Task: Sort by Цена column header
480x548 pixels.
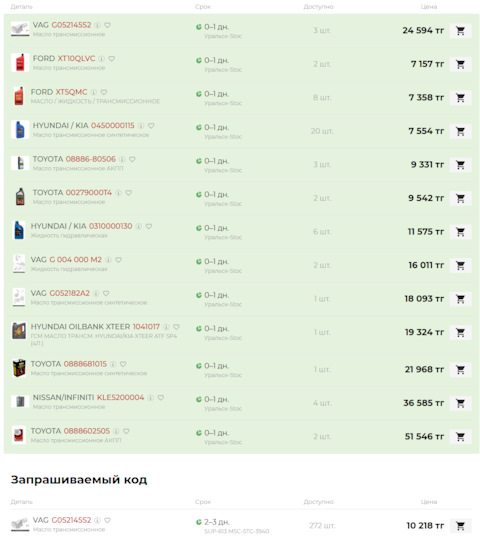Action: point(429,7)
